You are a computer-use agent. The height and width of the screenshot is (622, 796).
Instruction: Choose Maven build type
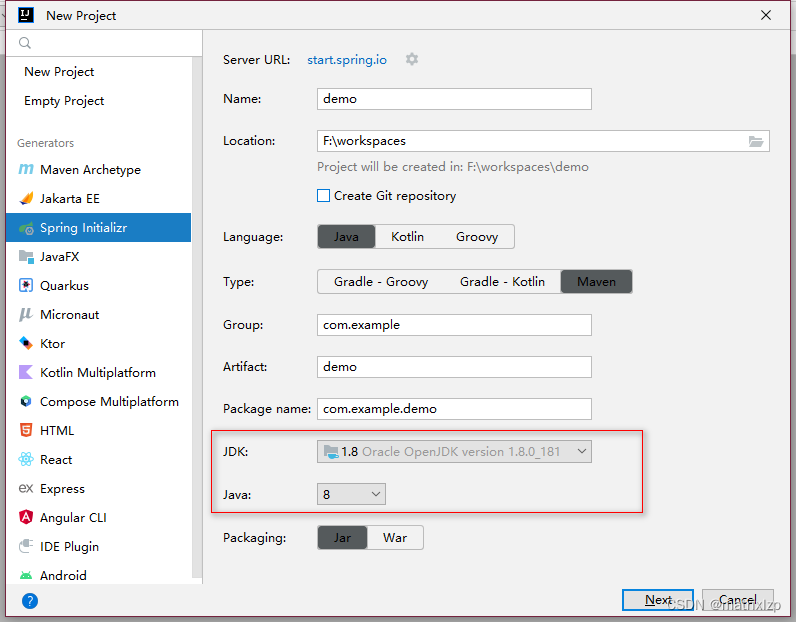[x=596, y=282]
